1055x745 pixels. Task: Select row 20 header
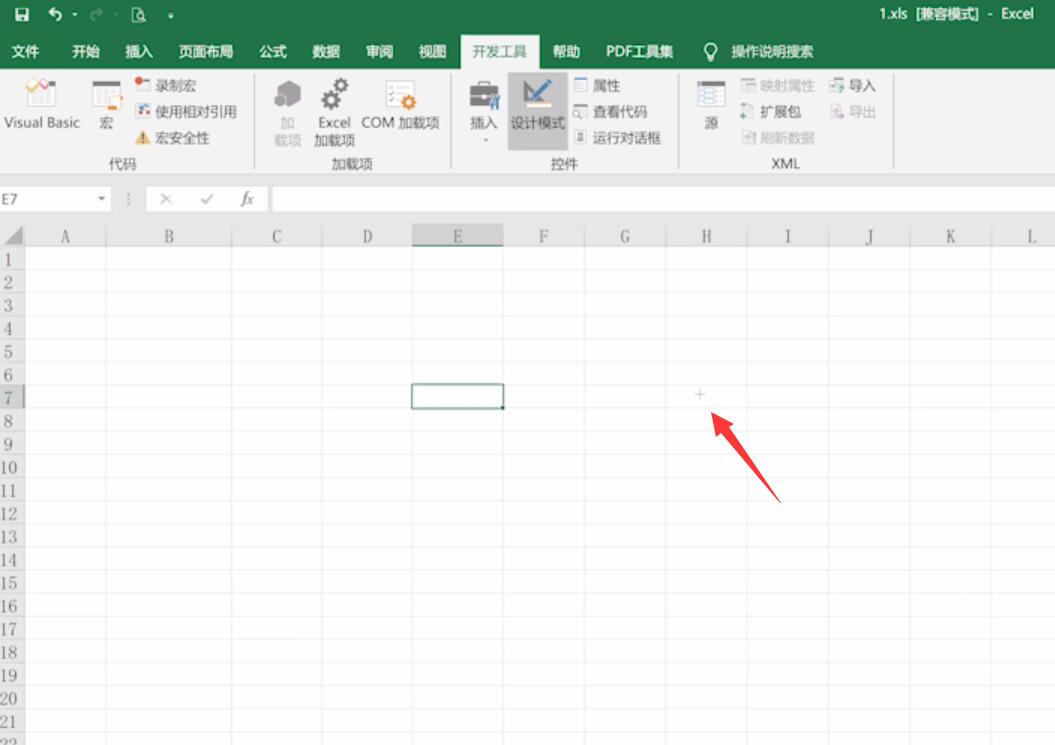point(12,698)
